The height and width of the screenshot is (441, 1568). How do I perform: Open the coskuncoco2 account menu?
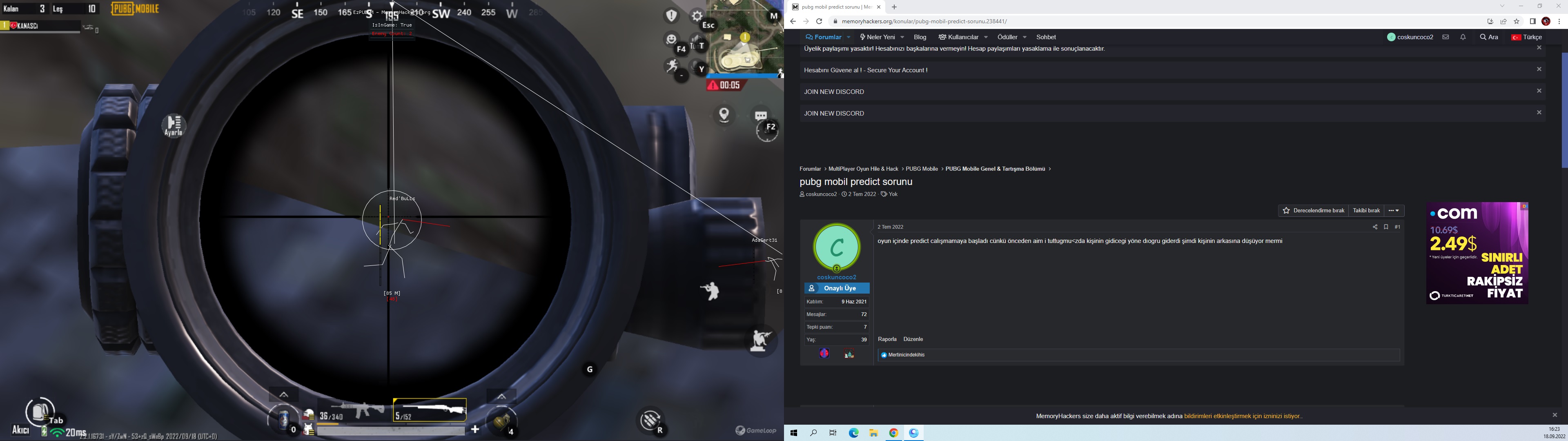pyautogui.click(x=1410, y=37)
